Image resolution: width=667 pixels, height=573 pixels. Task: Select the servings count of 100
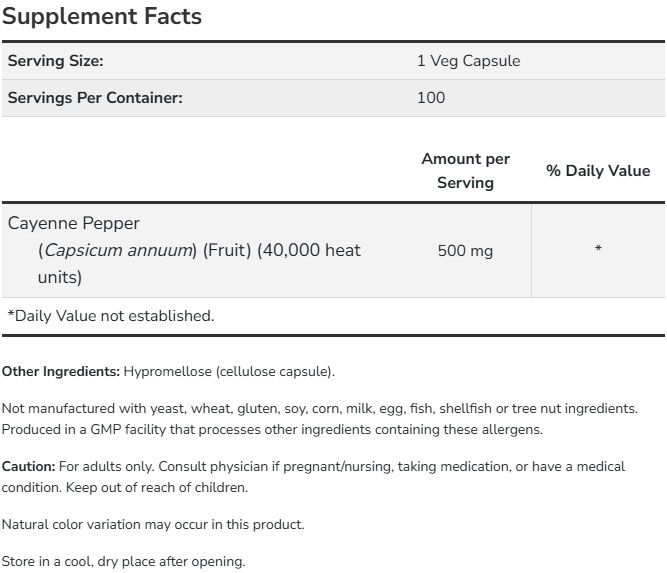point(431,98)
